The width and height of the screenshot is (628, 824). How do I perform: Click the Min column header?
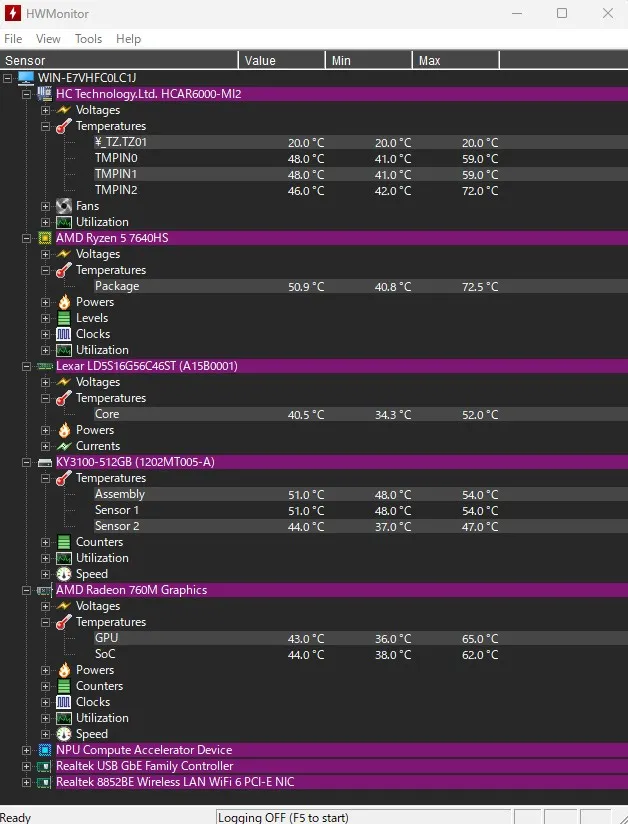369,60
